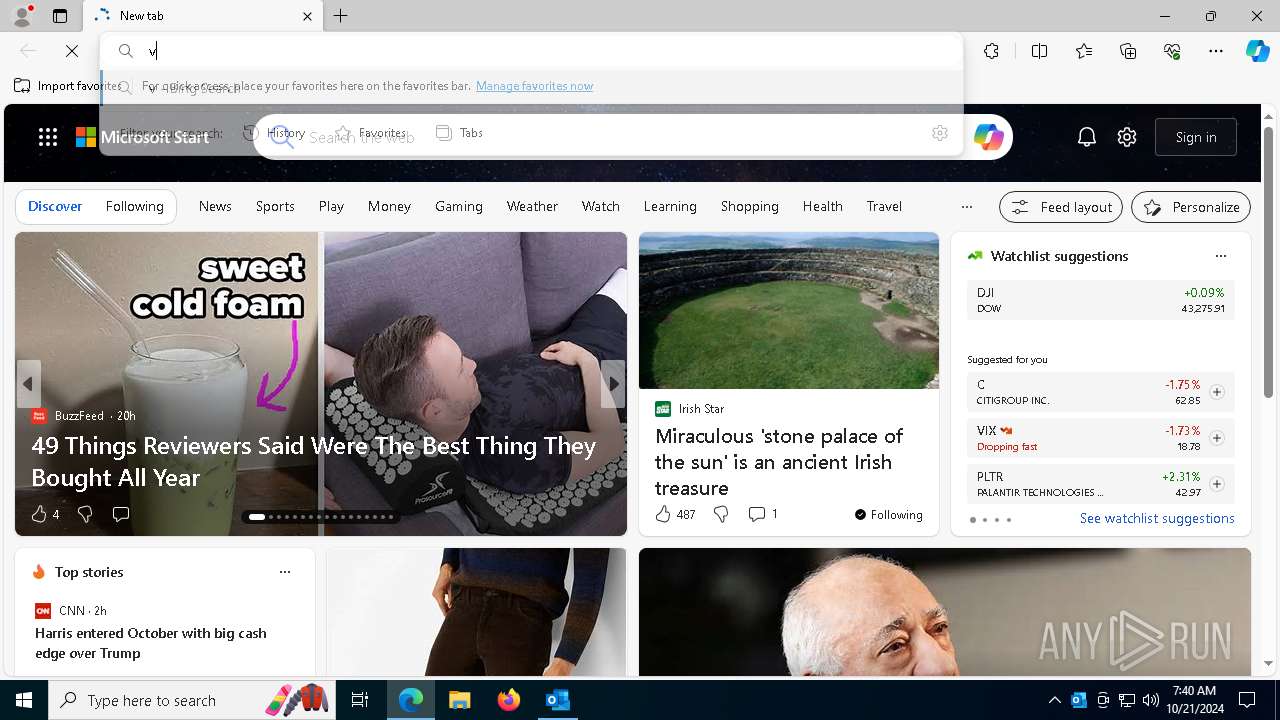Screen dimensions: 1280x720
Task: Open Top stories more options menu
Action: pyautogui.click(x=285, y=572)
